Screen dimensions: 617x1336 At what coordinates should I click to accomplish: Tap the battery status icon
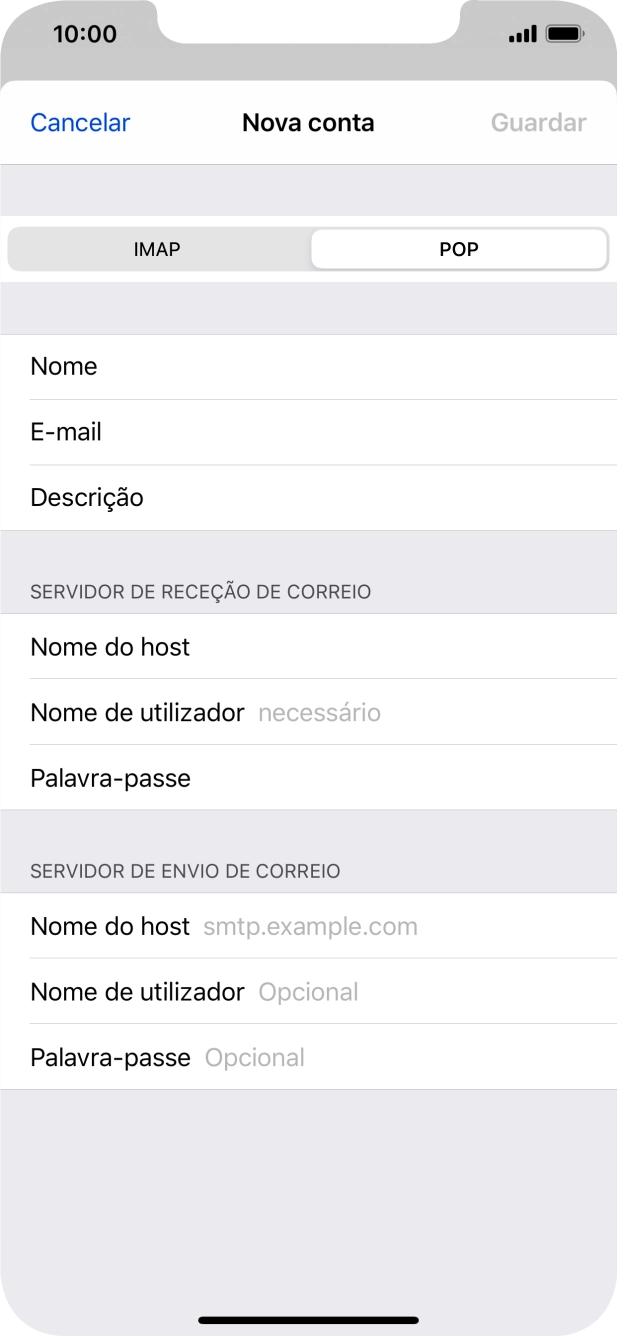[x=566, y=33]
